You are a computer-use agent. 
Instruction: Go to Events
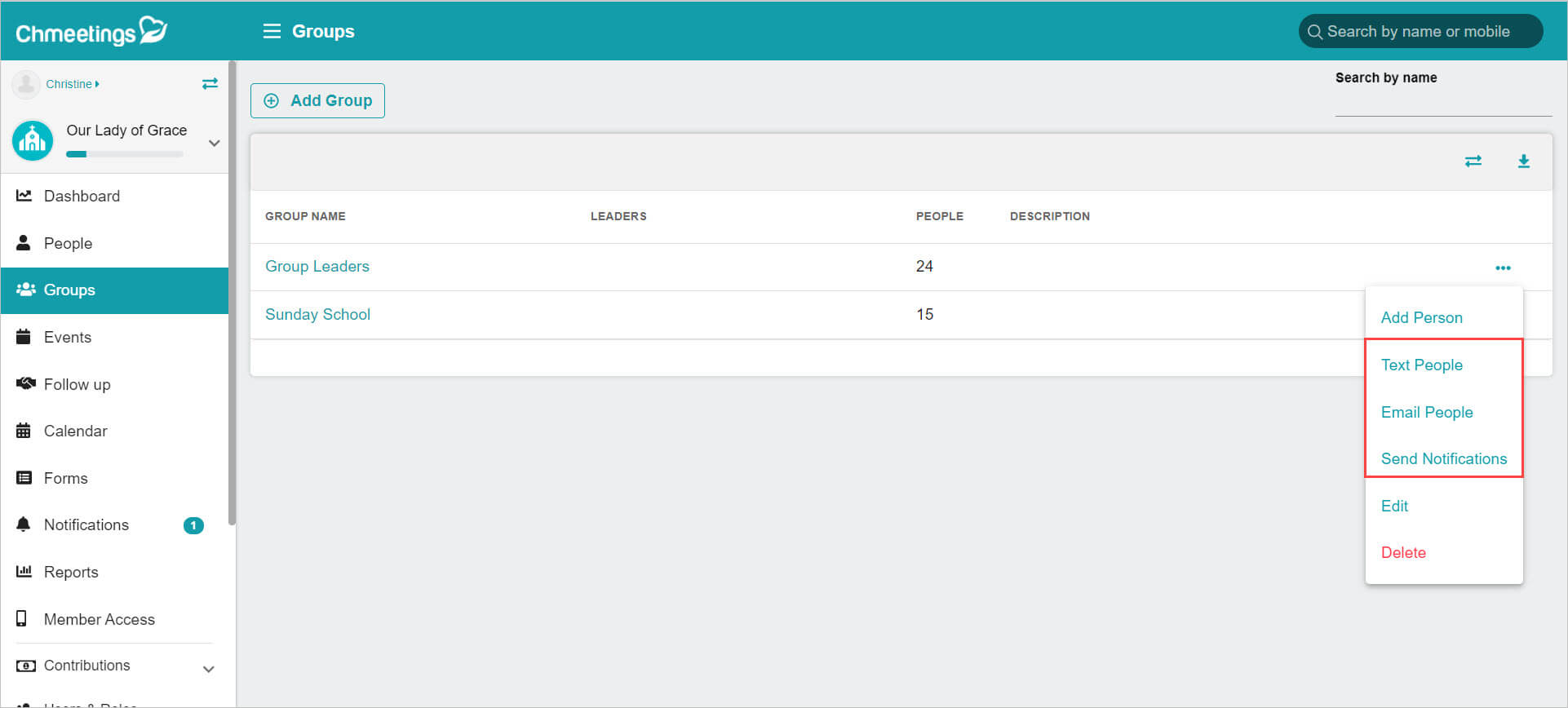pyautogui.click(x=114, y=337)
